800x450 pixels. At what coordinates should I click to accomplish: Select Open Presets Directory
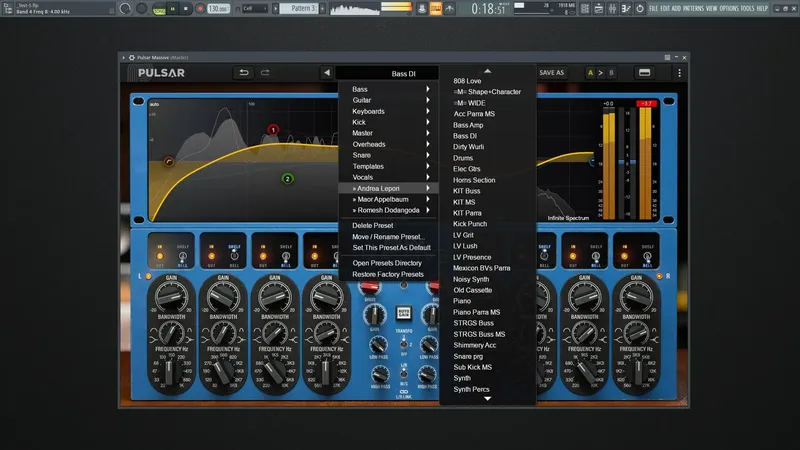pyautogui.click(x=387, y=263)
